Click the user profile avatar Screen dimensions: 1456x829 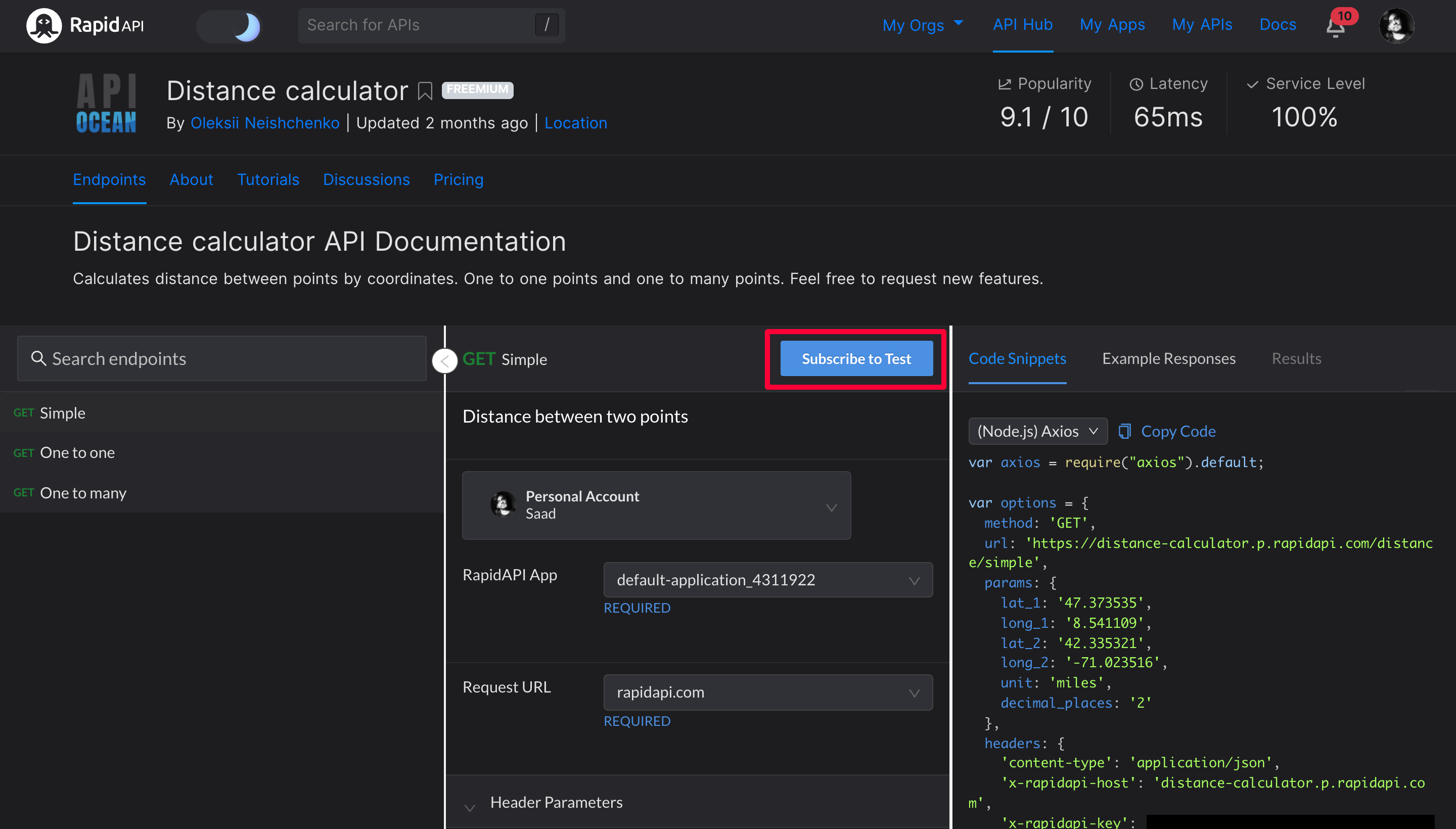(x=1396, y=26)
